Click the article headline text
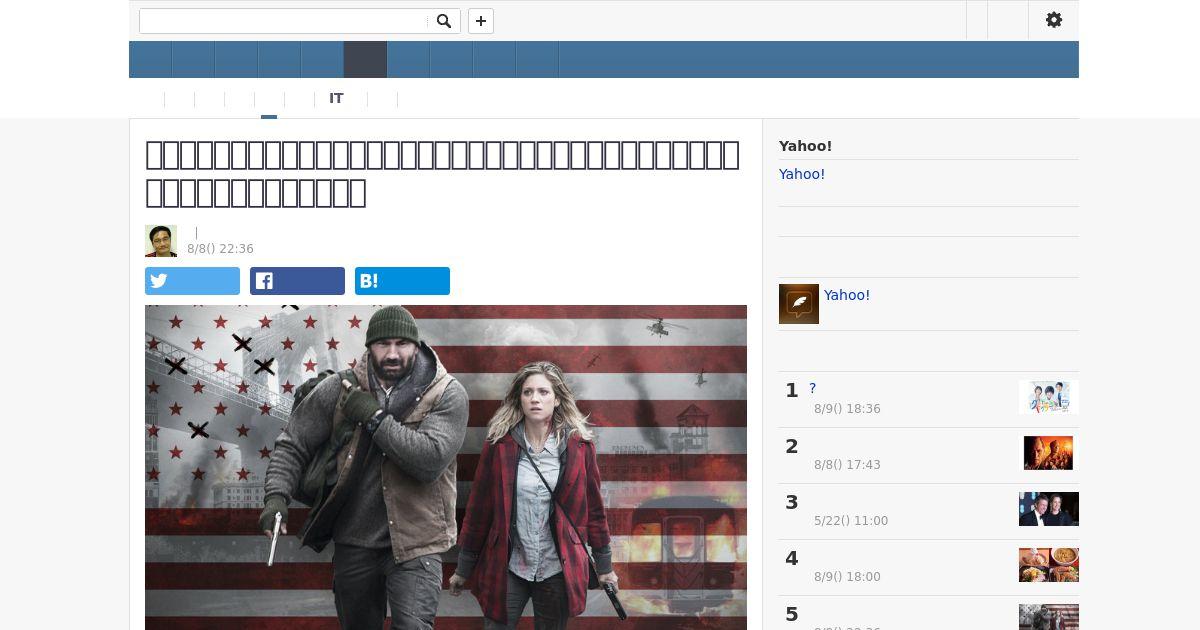The width and height of the screenshot is (1200, 630). tap(442, 173)
